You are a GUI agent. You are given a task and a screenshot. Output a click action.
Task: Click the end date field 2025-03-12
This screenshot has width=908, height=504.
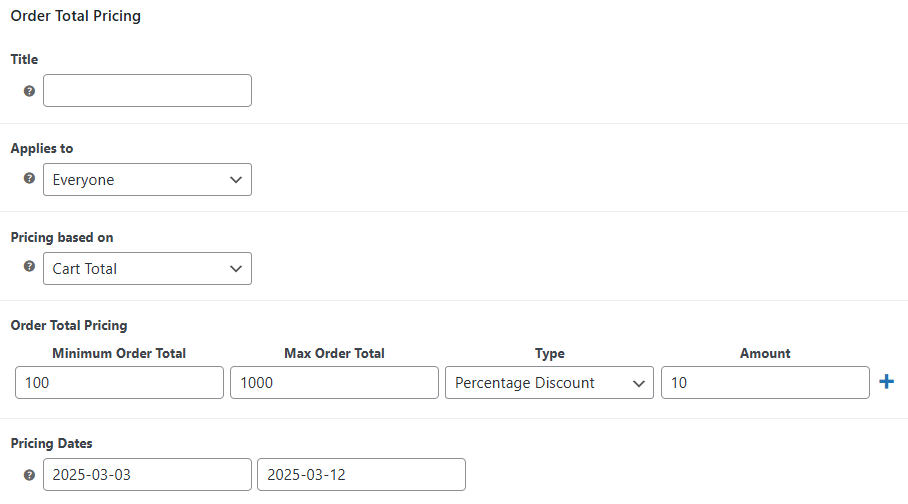[361, 474]
